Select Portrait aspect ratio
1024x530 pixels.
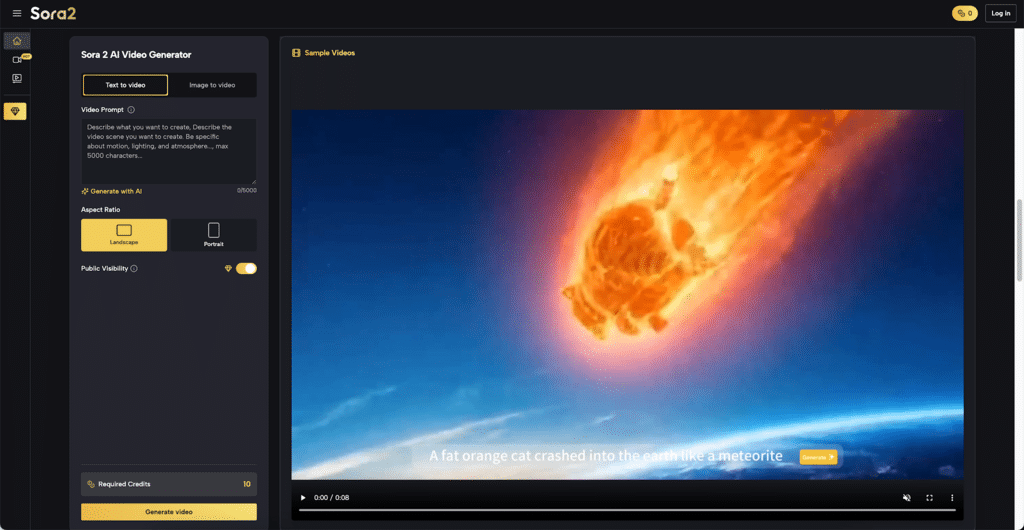point(213,235)
